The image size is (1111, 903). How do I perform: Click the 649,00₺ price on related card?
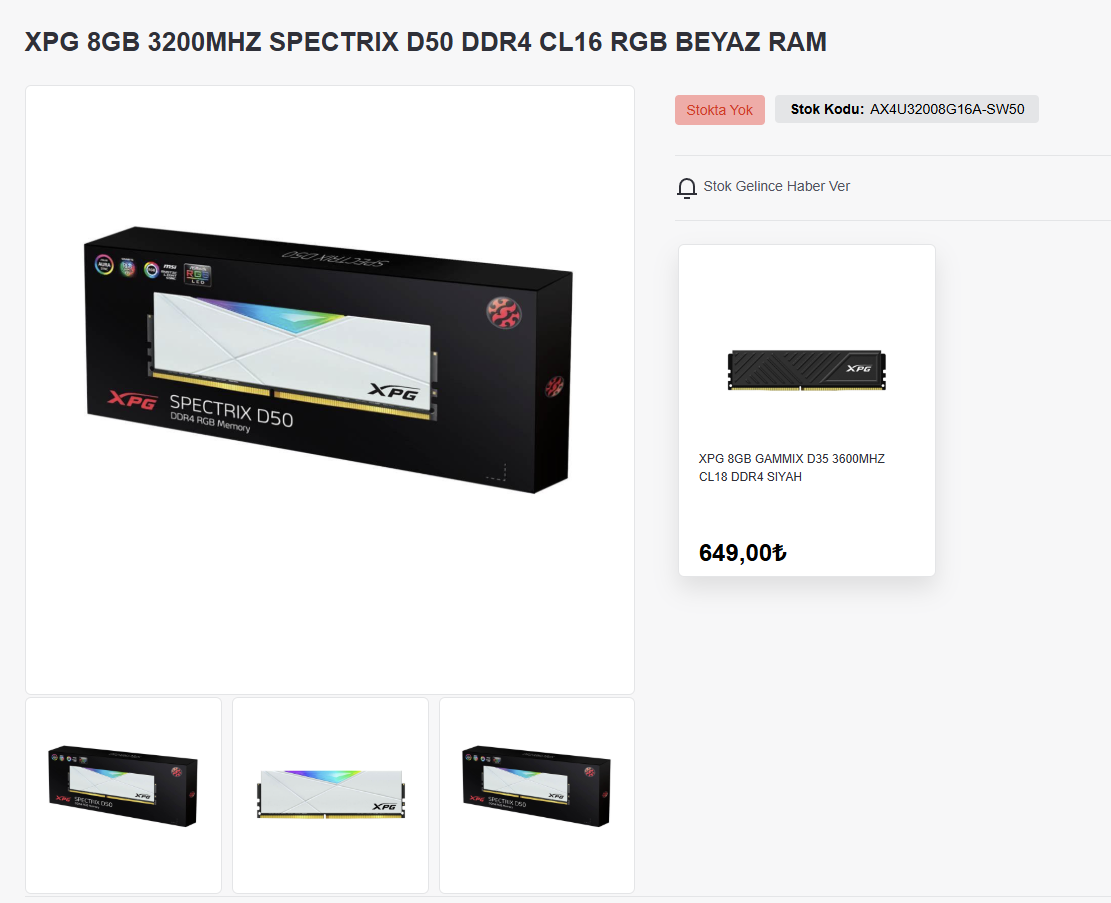(743, 553)
